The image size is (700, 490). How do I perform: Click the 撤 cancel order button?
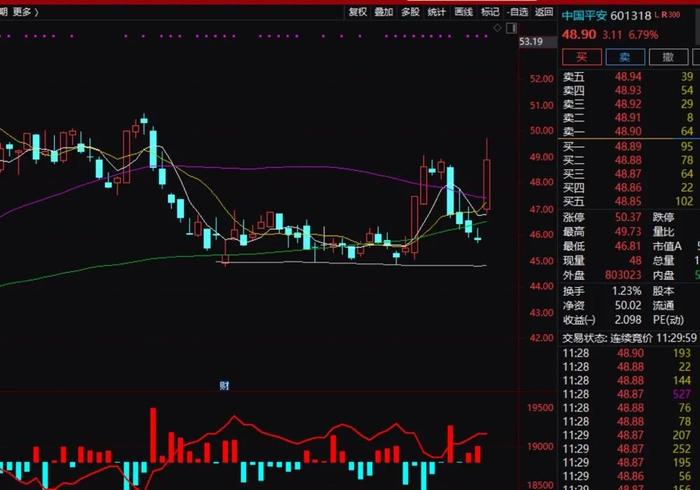pyautogui.click(x=668, y=57)
